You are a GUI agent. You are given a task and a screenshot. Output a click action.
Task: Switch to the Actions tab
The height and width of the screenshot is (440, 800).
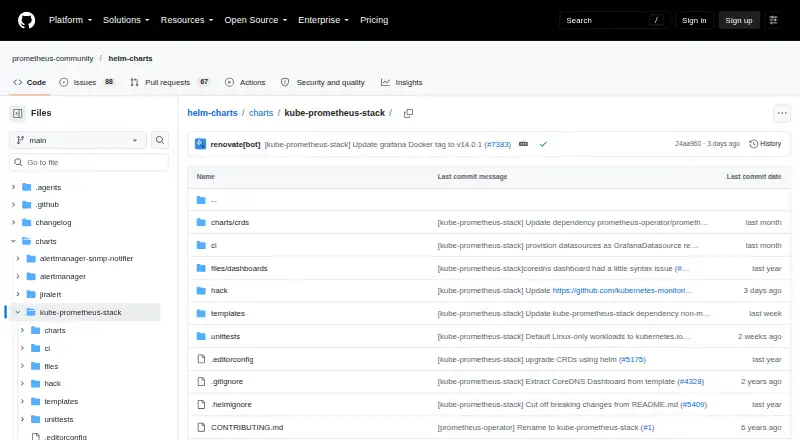(x=245, y=82)
